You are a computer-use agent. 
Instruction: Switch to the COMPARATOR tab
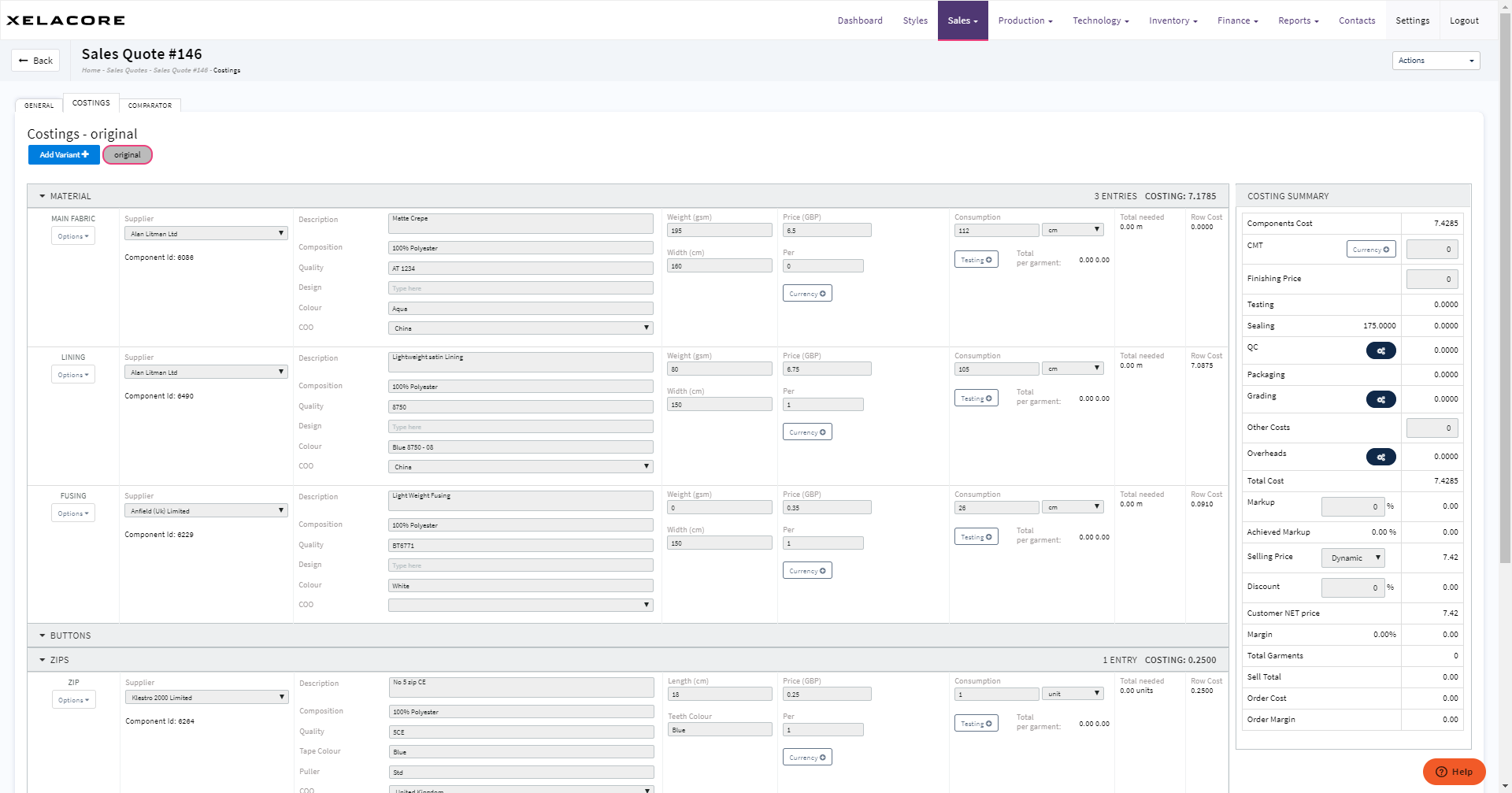pyautogui.click(x=150, y=106)
